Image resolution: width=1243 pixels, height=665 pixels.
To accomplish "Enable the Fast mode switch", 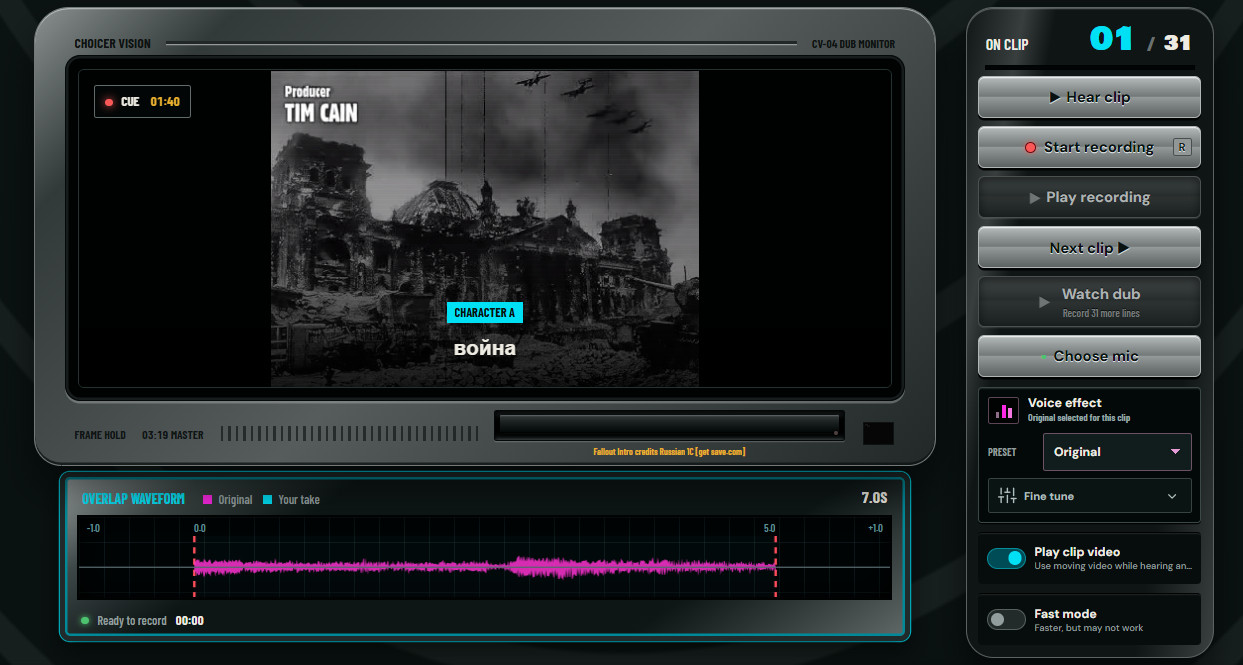I will point(1006,620).
